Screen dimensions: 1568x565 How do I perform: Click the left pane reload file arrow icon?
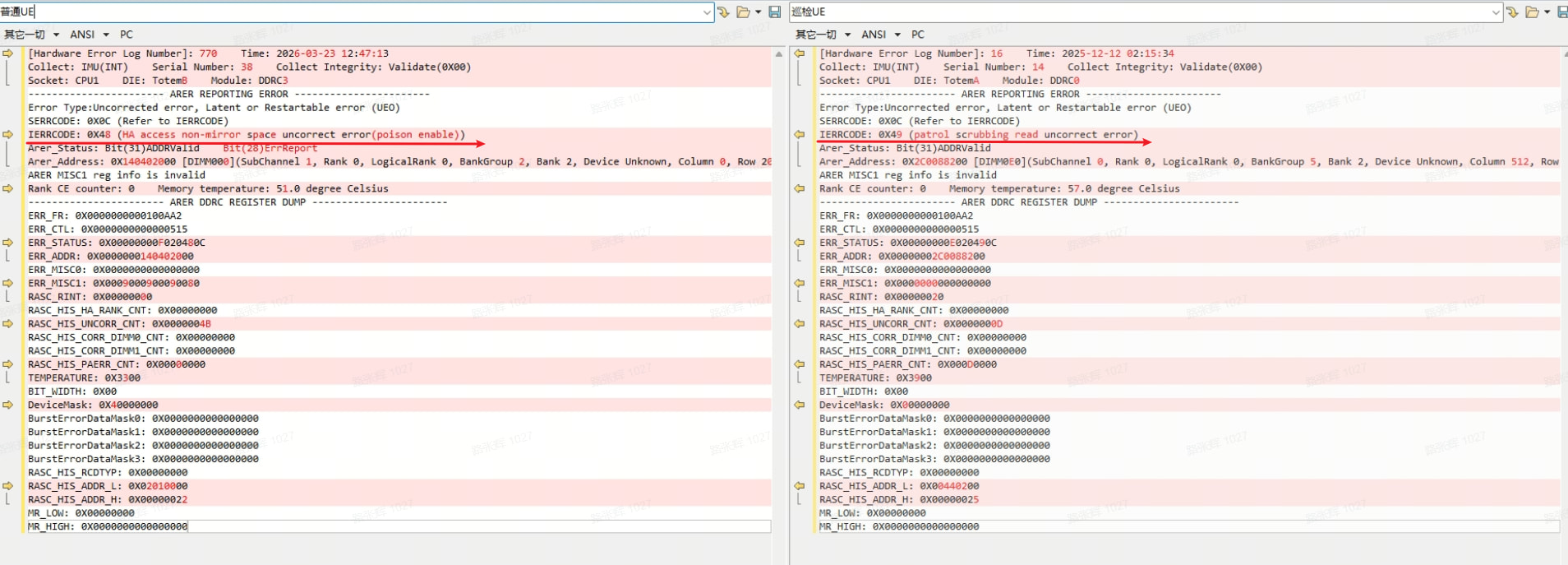[x=723, y=12]
